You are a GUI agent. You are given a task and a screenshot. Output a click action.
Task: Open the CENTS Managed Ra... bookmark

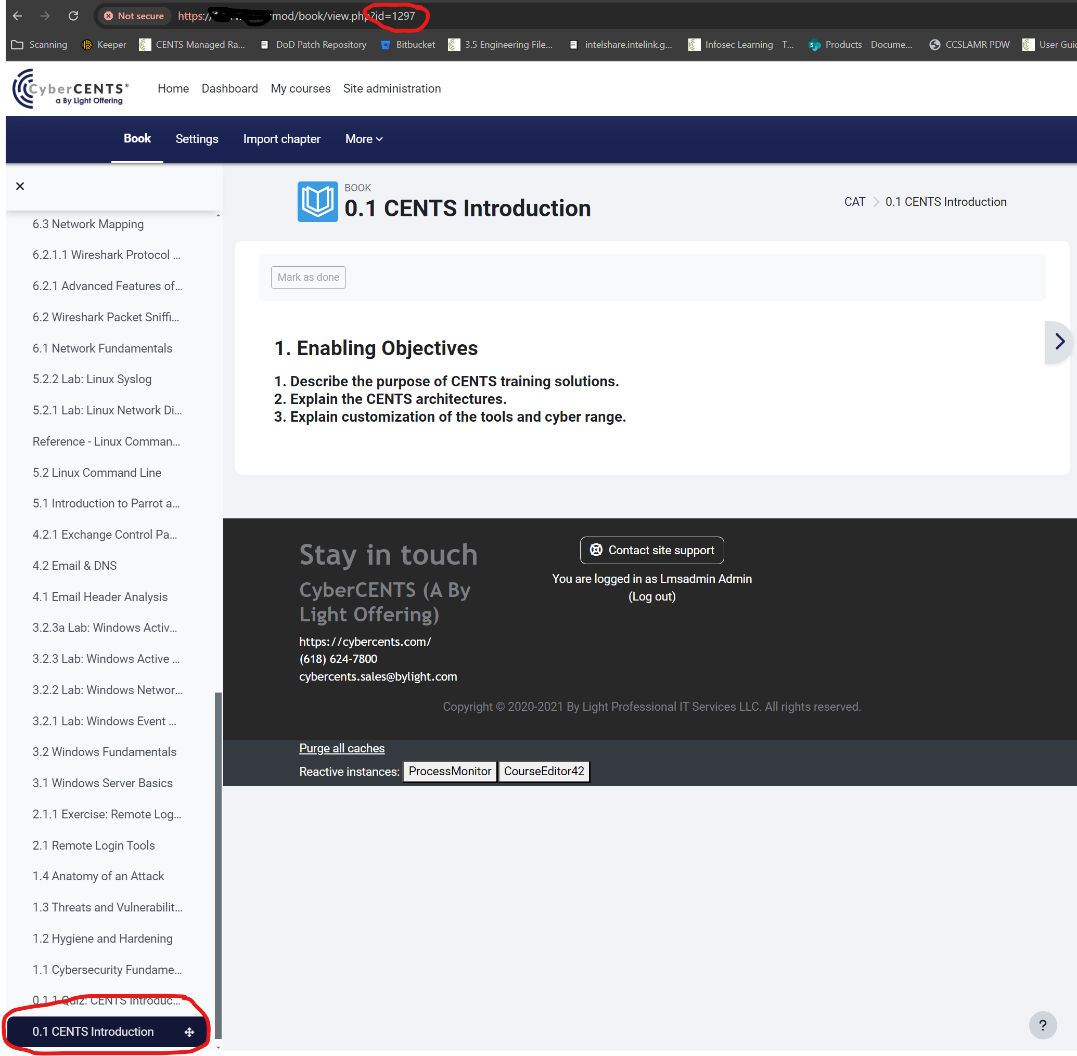tap(192, 45)
